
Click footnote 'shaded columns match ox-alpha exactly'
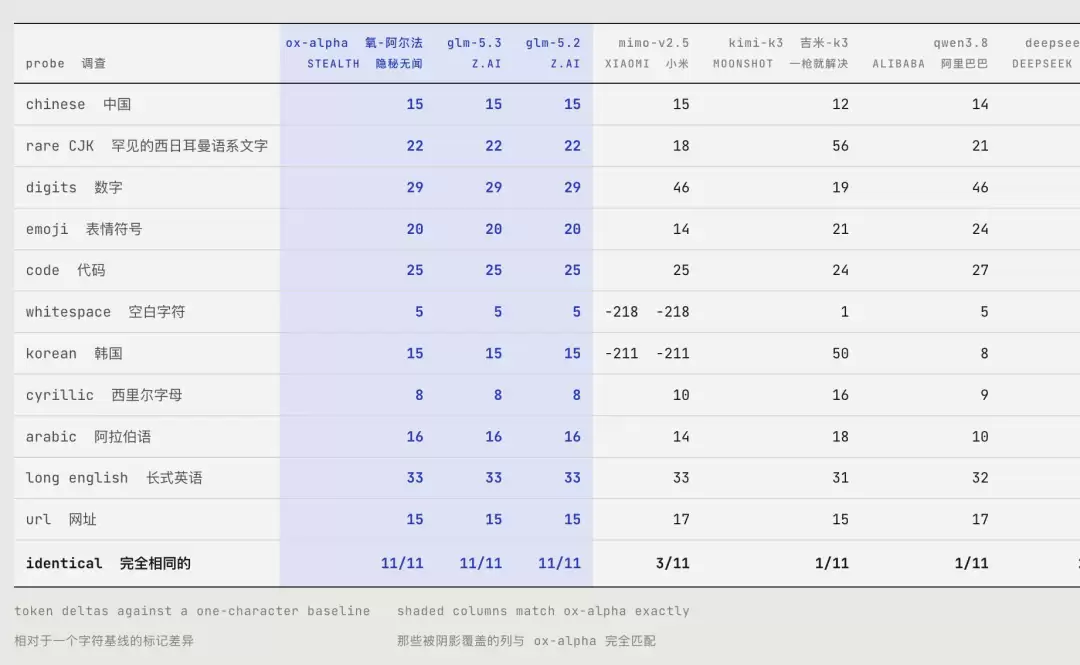pos(543,611)
